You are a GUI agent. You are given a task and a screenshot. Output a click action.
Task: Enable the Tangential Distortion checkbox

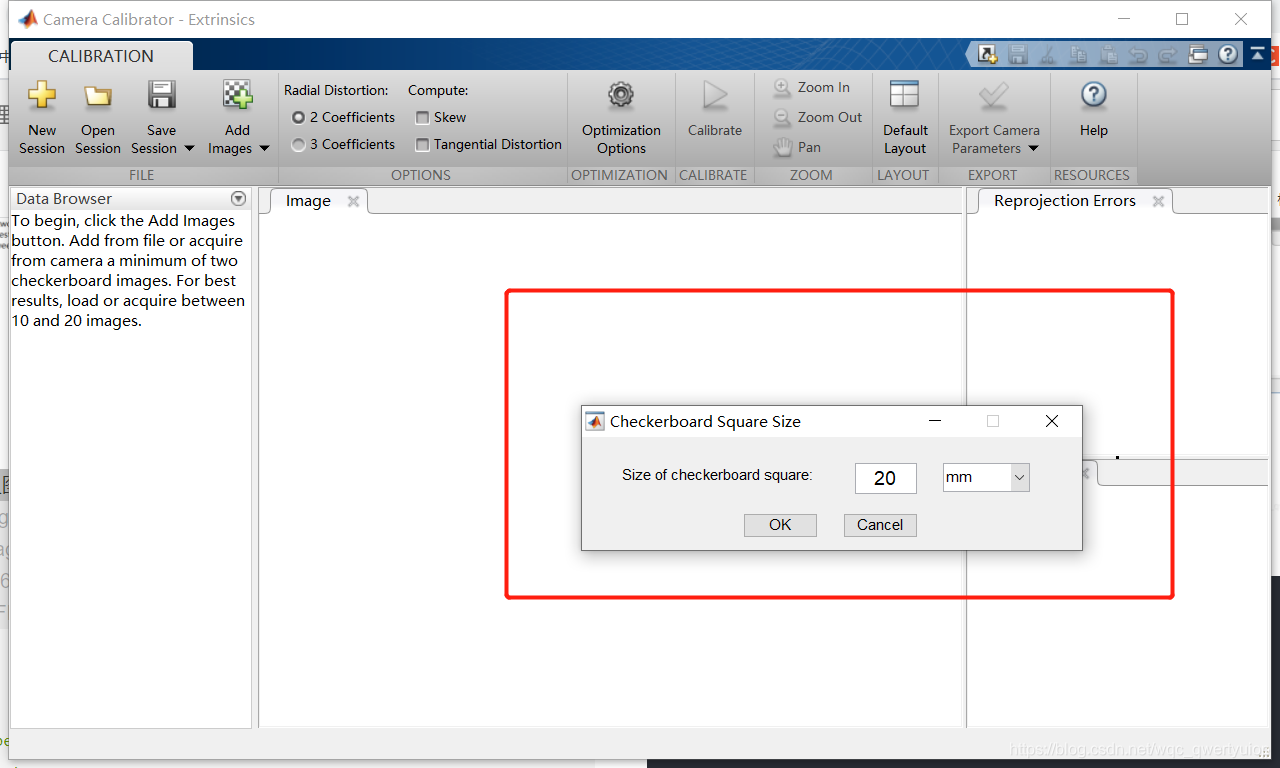click(422, 144)
